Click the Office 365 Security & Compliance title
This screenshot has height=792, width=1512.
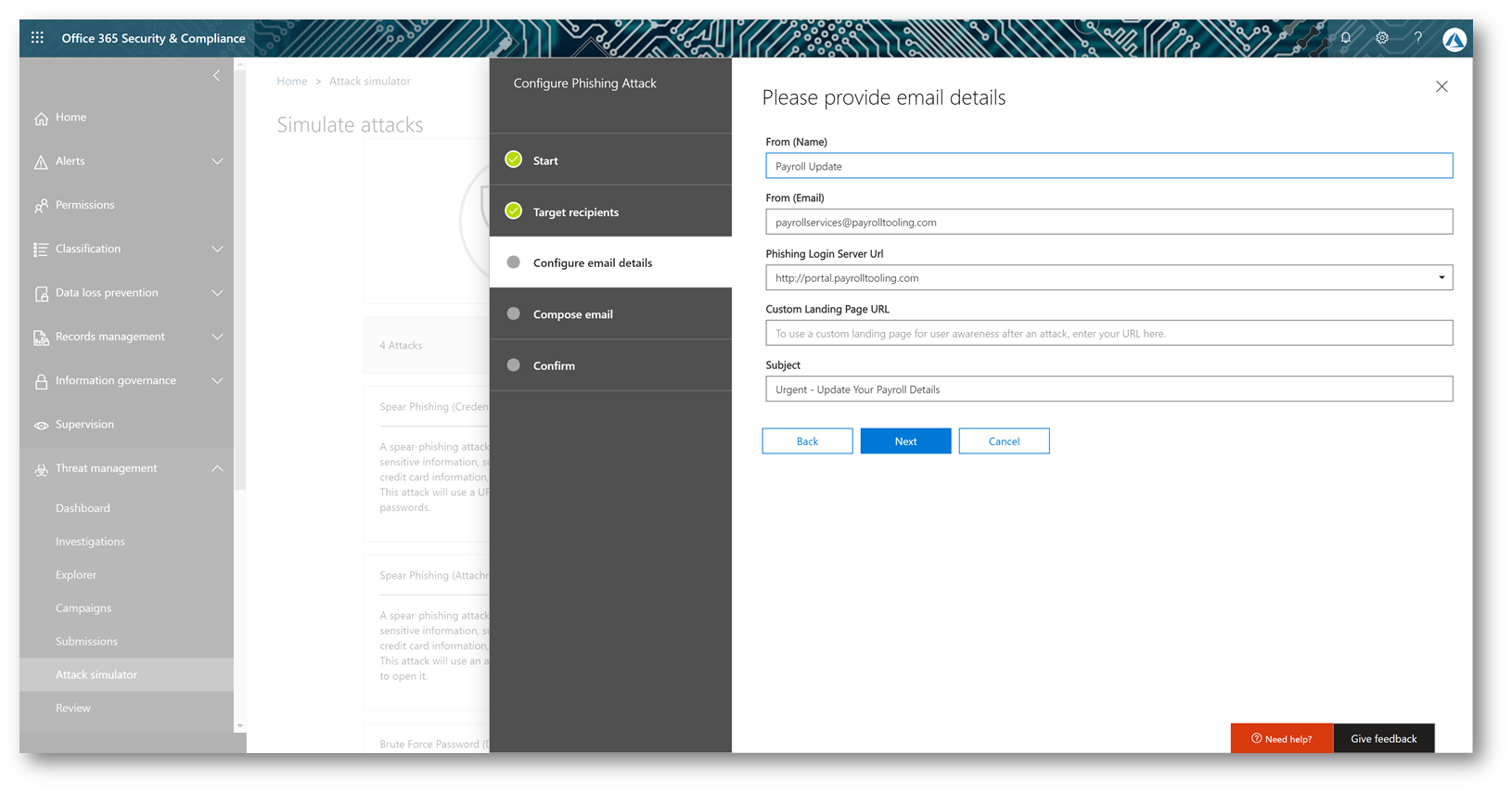153,38
